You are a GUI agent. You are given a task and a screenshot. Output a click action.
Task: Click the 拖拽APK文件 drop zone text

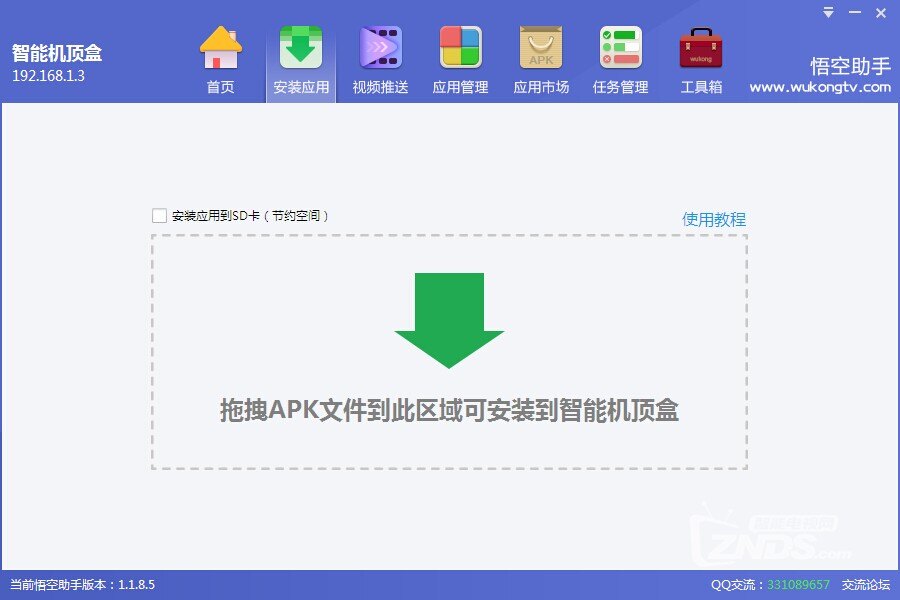(x=449, y=410)
